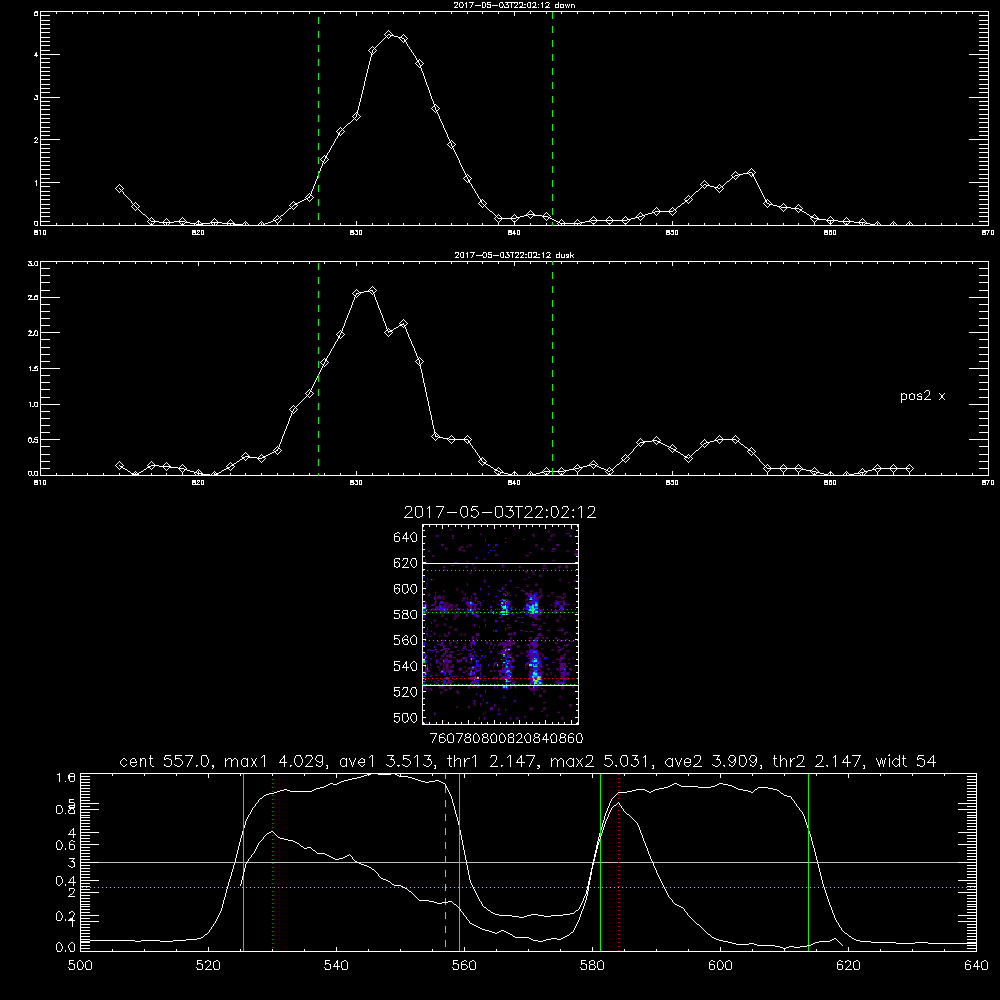
Task: Click the green vertical line near 525
Action: [x=244, y=861]
